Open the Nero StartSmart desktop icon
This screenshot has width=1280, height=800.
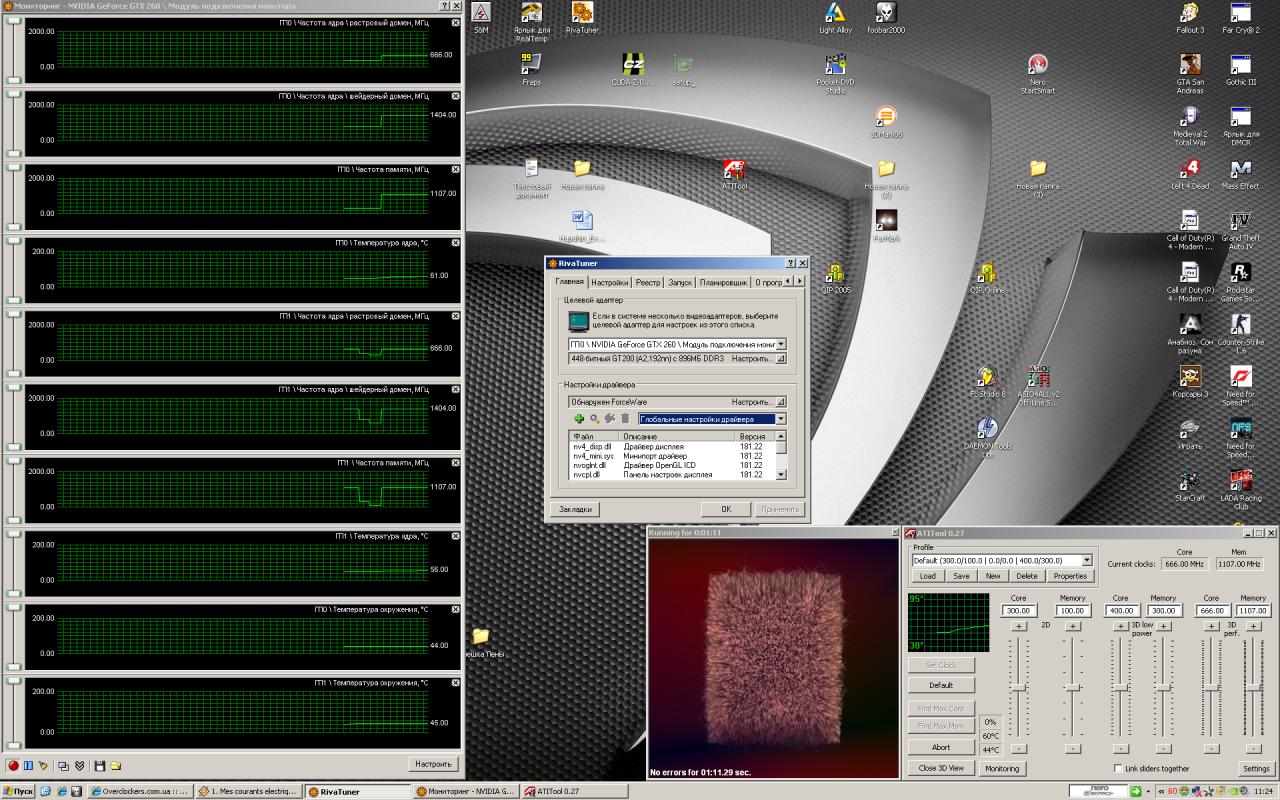[x=1037, y=74]
